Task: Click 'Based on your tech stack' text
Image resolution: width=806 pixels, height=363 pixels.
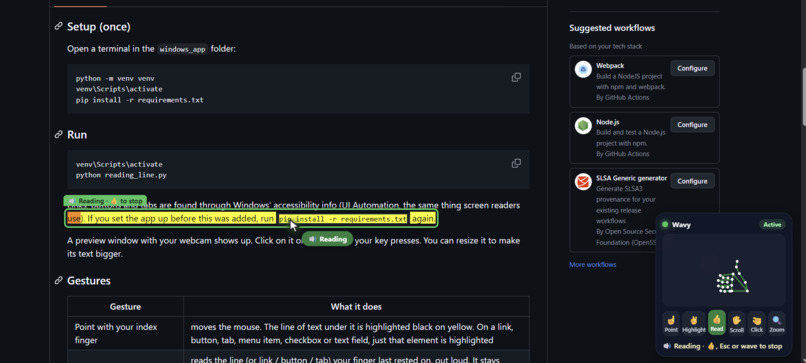Action: click(606, 46)
